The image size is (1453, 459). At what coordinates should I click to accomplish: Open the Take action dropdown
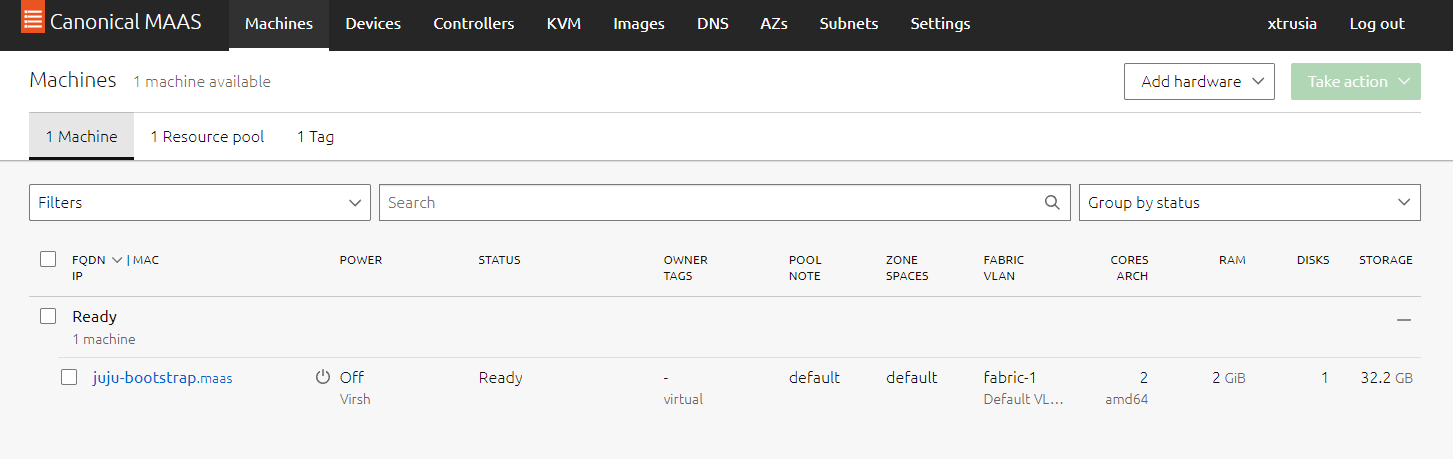click(1355, 82)
